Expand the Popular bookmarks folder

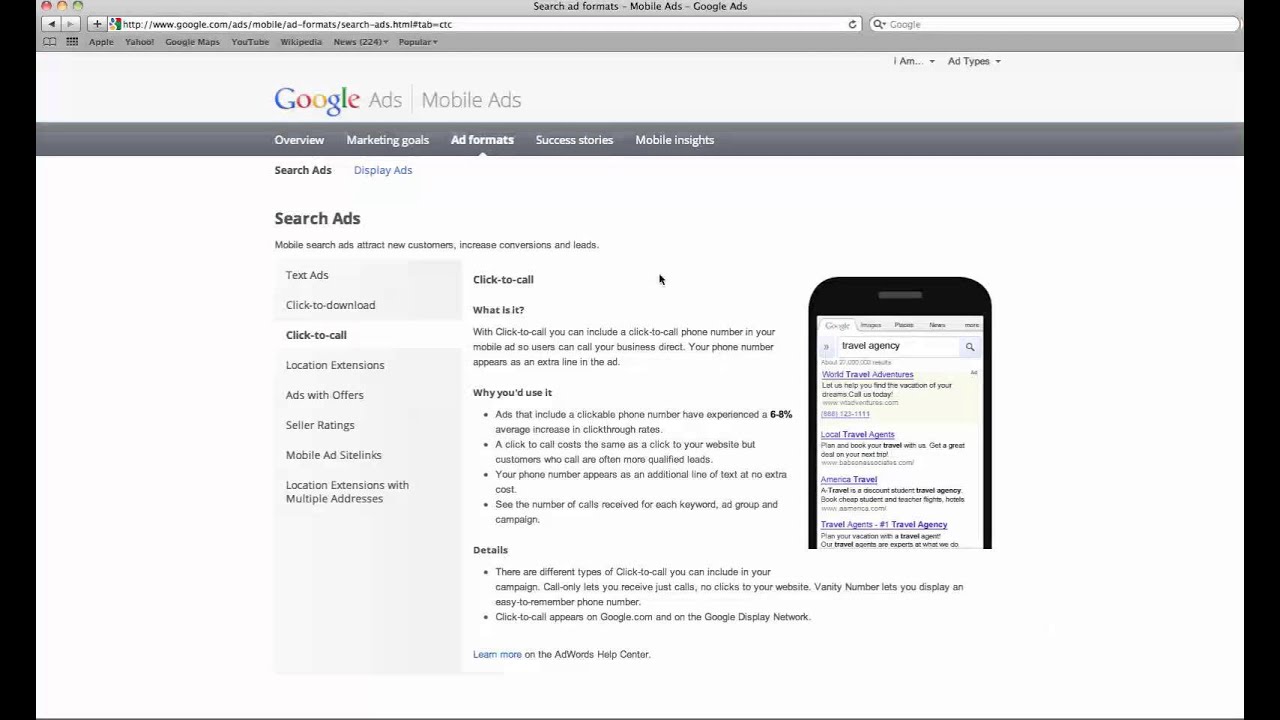pyautogui.click(x=418, y=42)
